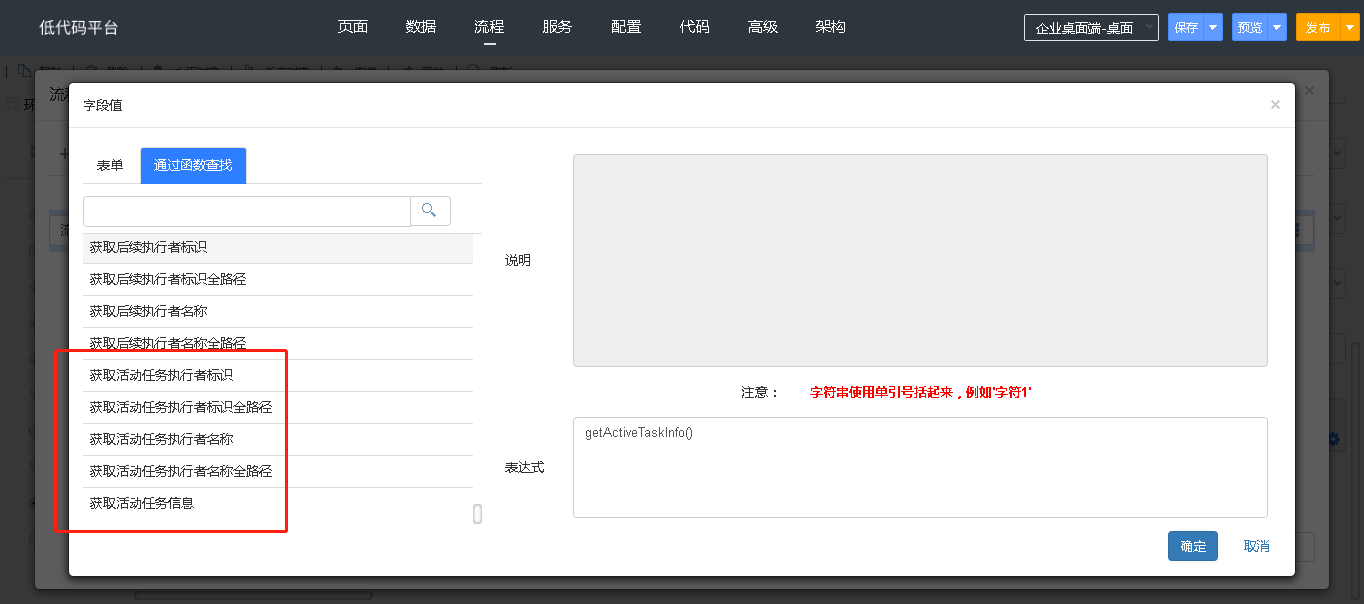The width and height of the screenshot is (1364, 604).
Task: Click the 表达式 expression text area
Action: click(919, 467)
